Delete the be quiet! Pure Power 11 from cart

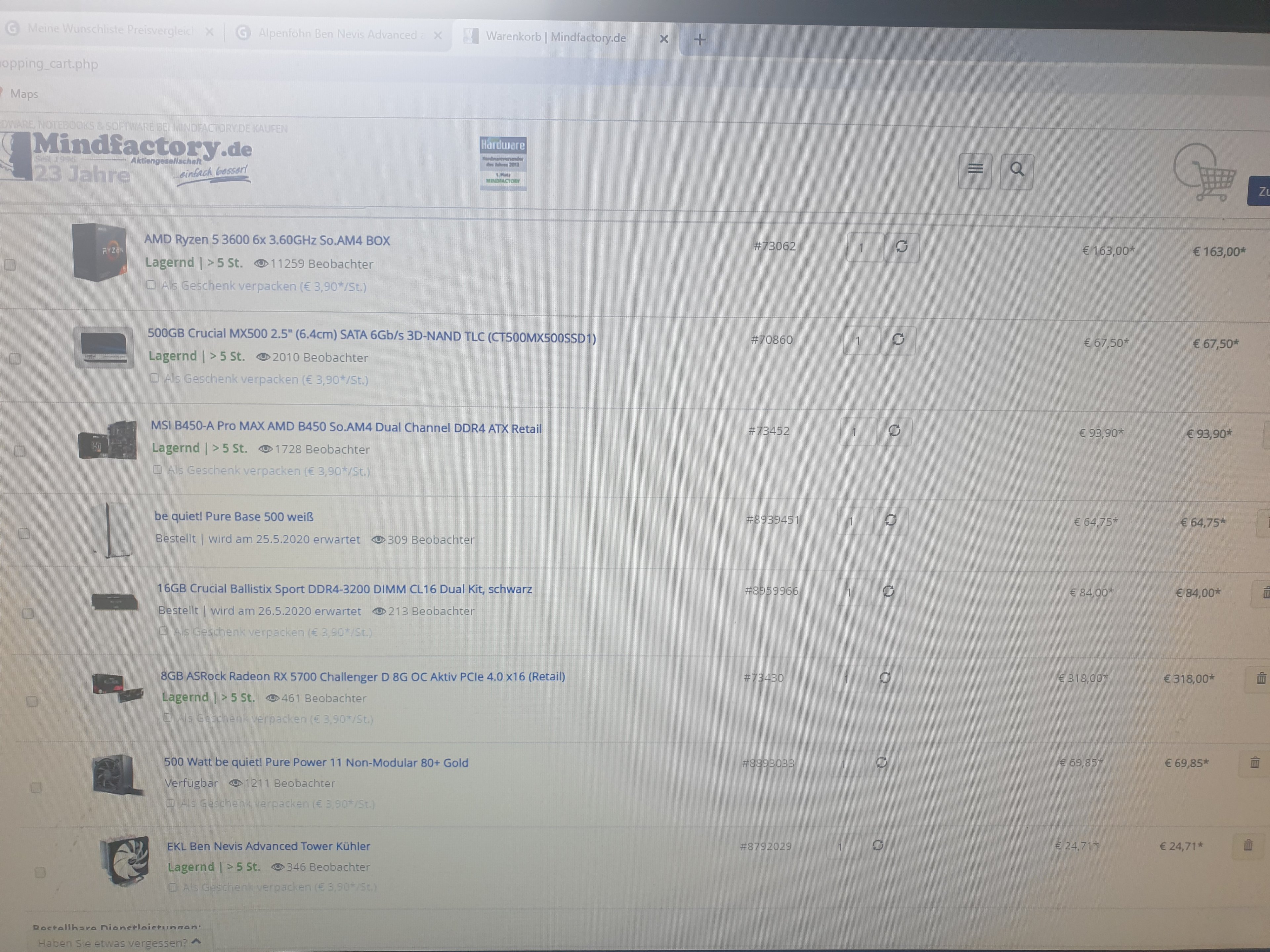(x=1255, y=763)
